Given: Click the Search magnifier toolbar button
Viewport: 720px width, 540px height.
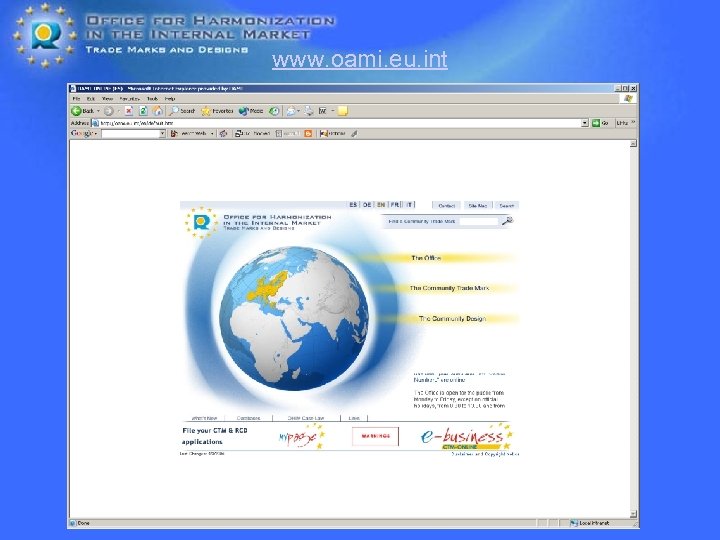Looking at the screenshot, I should point(182,111).
